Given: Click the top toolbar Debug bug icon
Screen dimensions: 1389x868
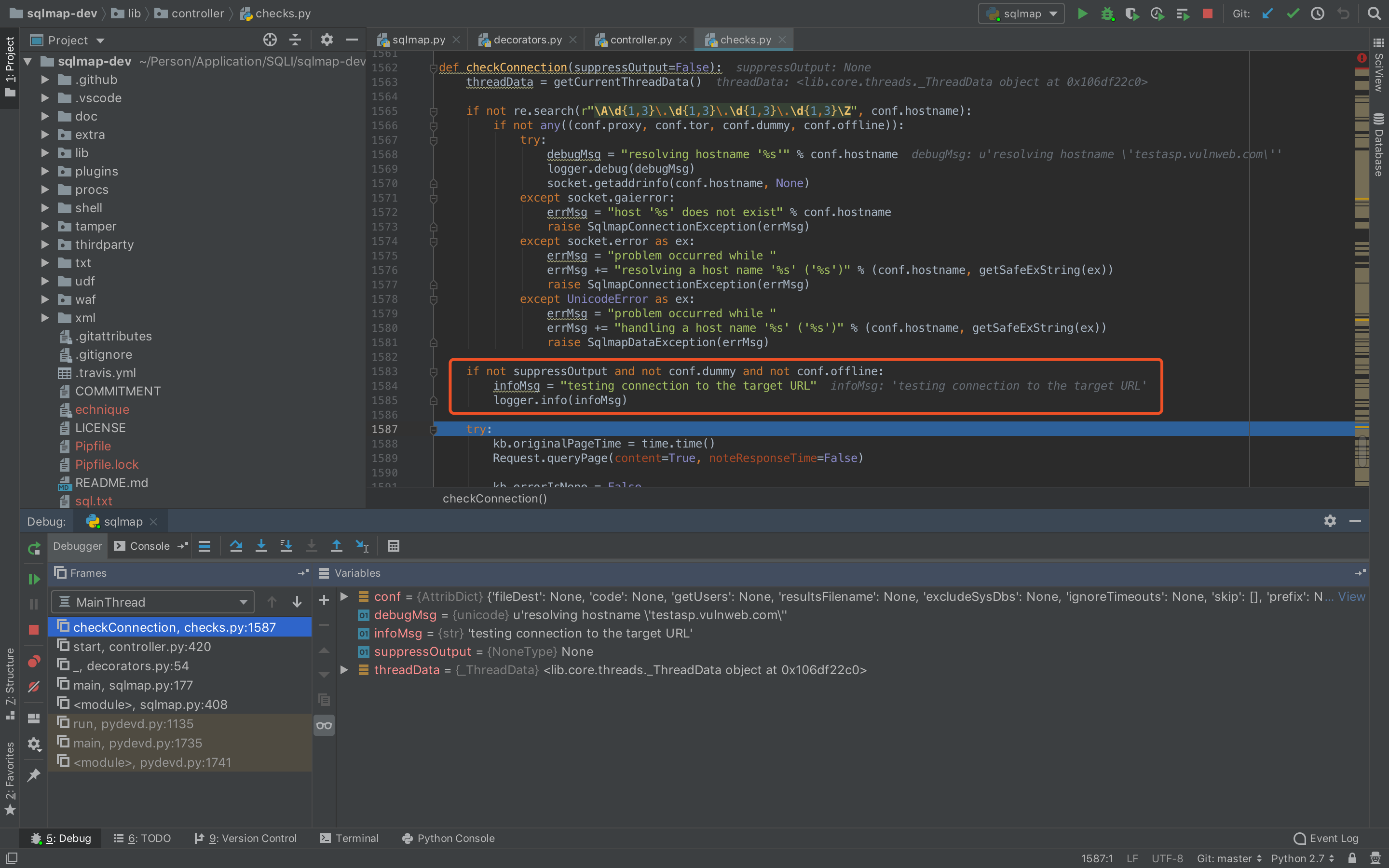Looking at the screenshot, I should pos(1107,14).
